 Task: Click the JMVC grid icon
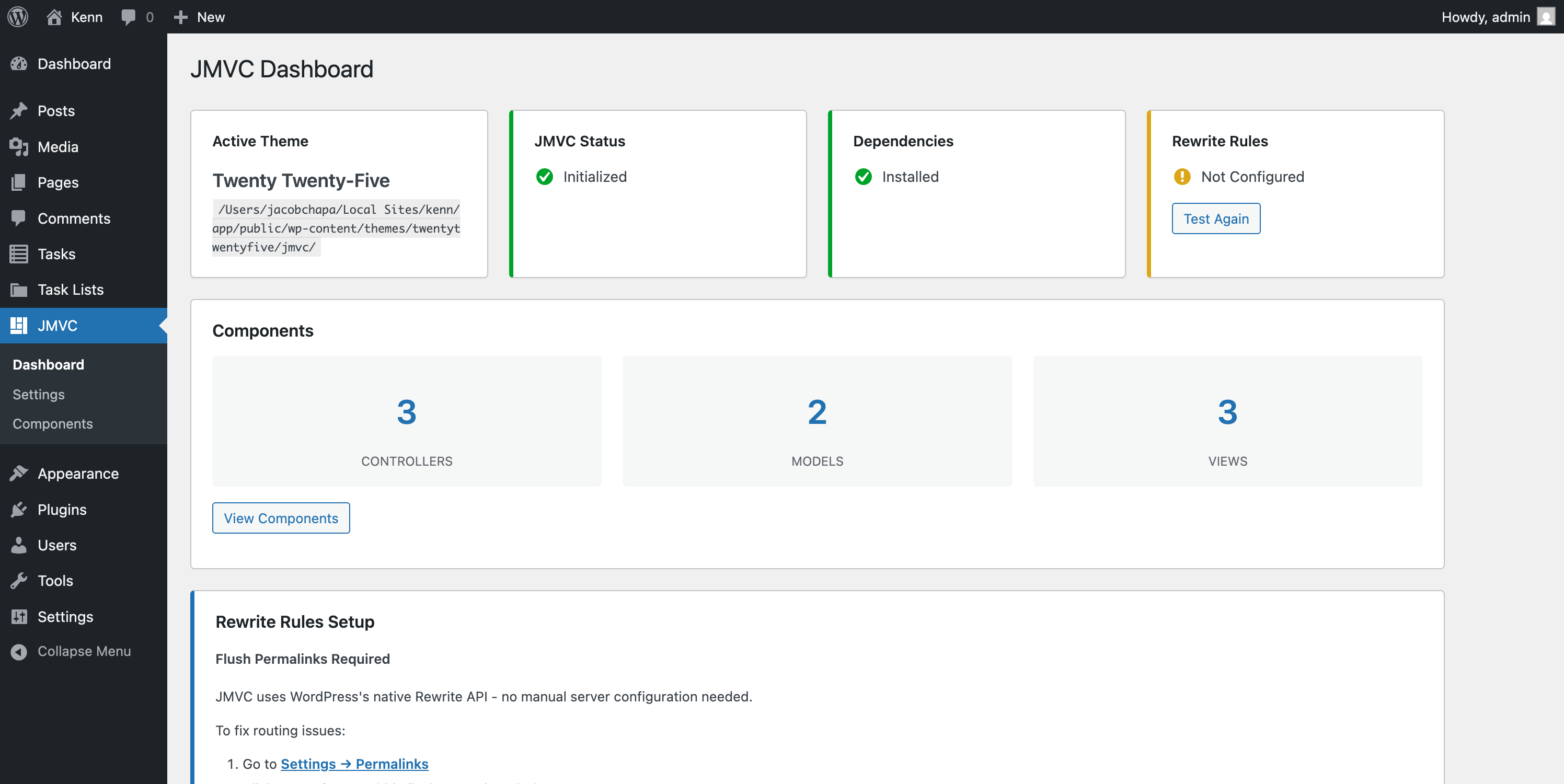point(19,326)
